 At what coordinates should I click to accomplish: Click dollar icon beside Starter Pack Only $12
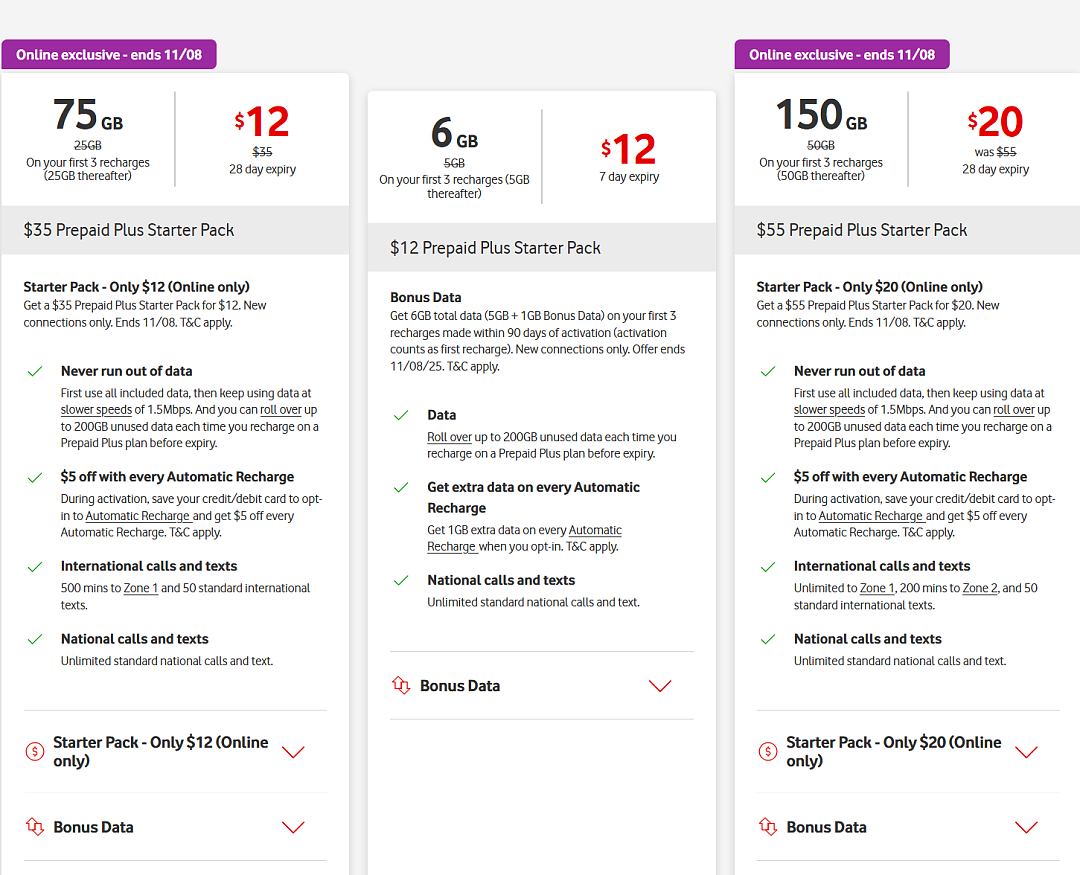tap(34, 751)
